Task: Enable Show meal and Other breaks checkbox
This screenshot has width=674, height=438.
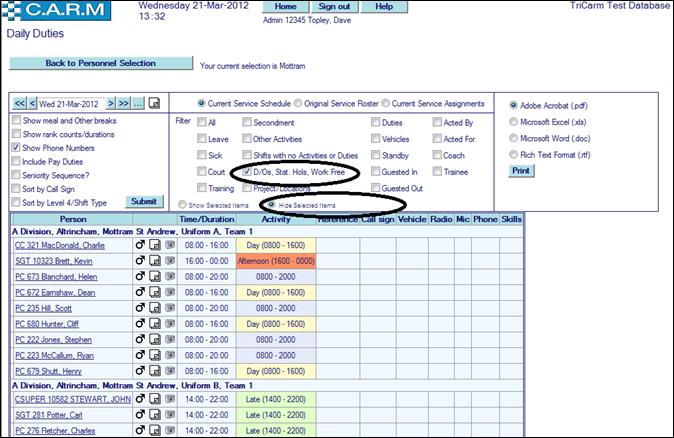Action: pyautogui.click(x=16, y=121)
